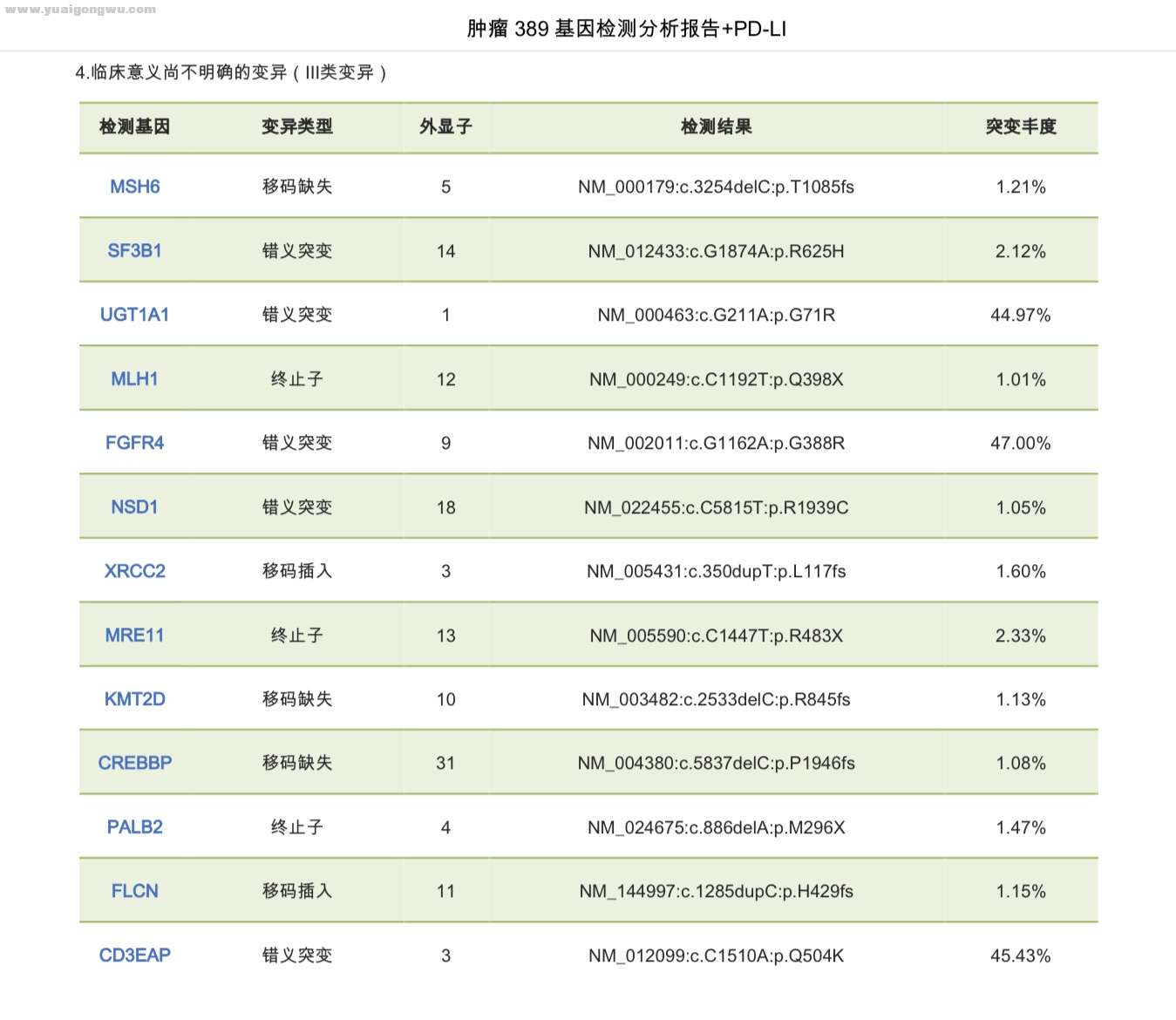Open the SF3B1 gene link
1176x1020 pixels.
coord(135,251)
